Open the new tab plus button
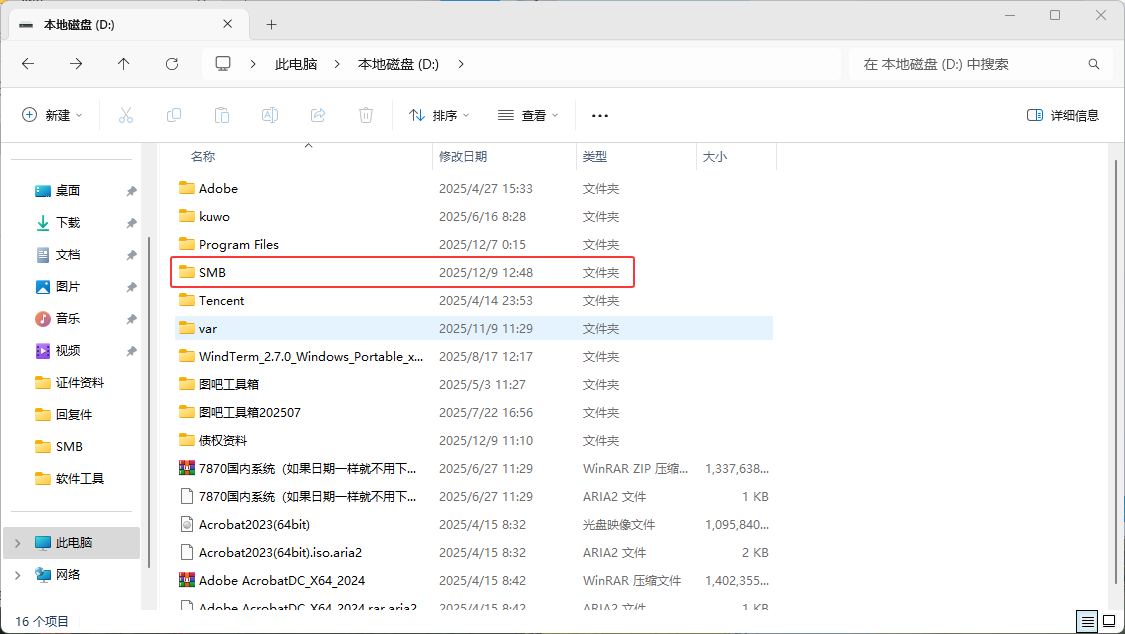This screenshot has width=1125, height=634. 271,24
